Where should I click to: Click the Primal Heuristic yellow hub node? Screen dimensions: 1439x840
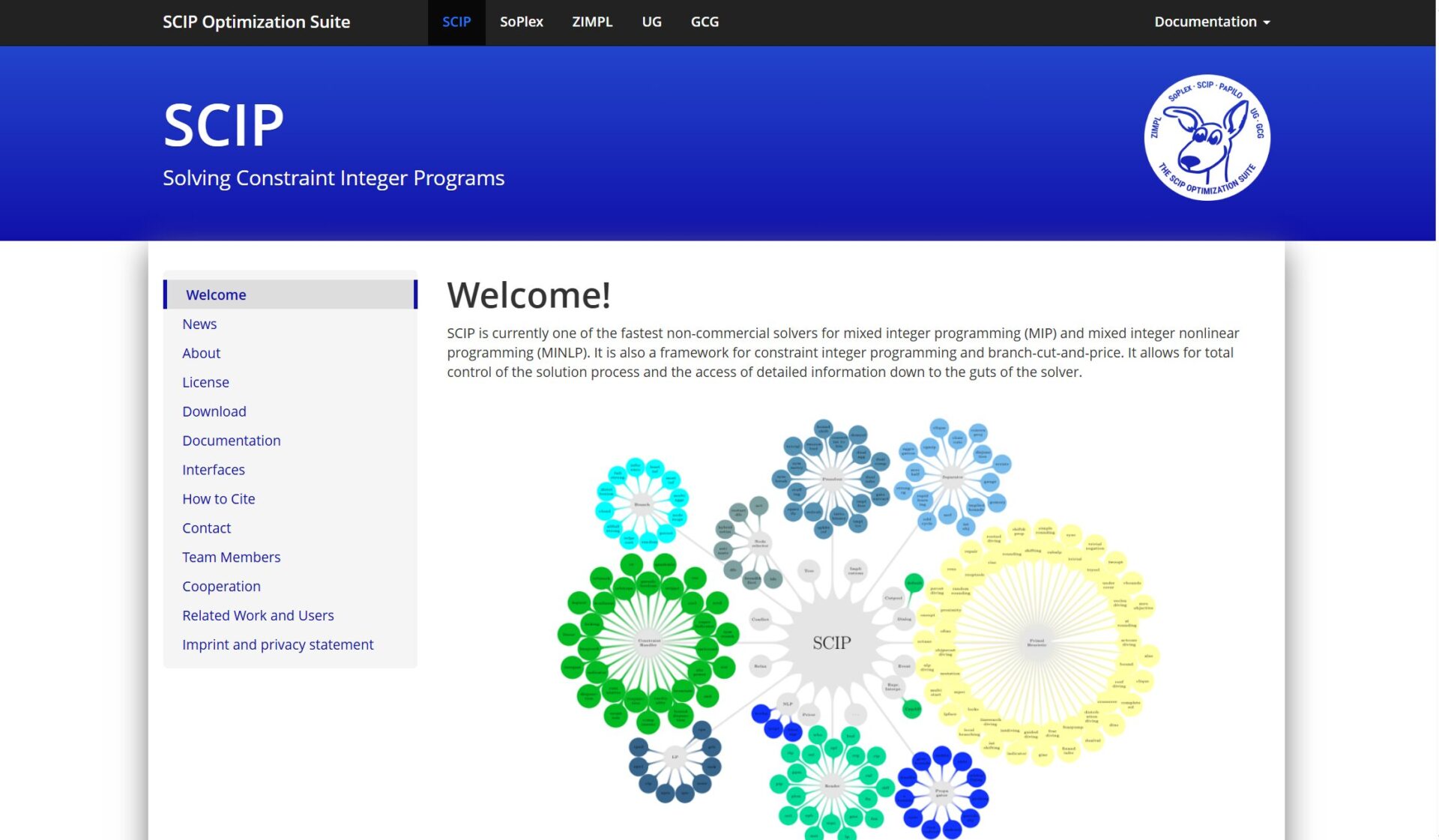click(1037, 642)
